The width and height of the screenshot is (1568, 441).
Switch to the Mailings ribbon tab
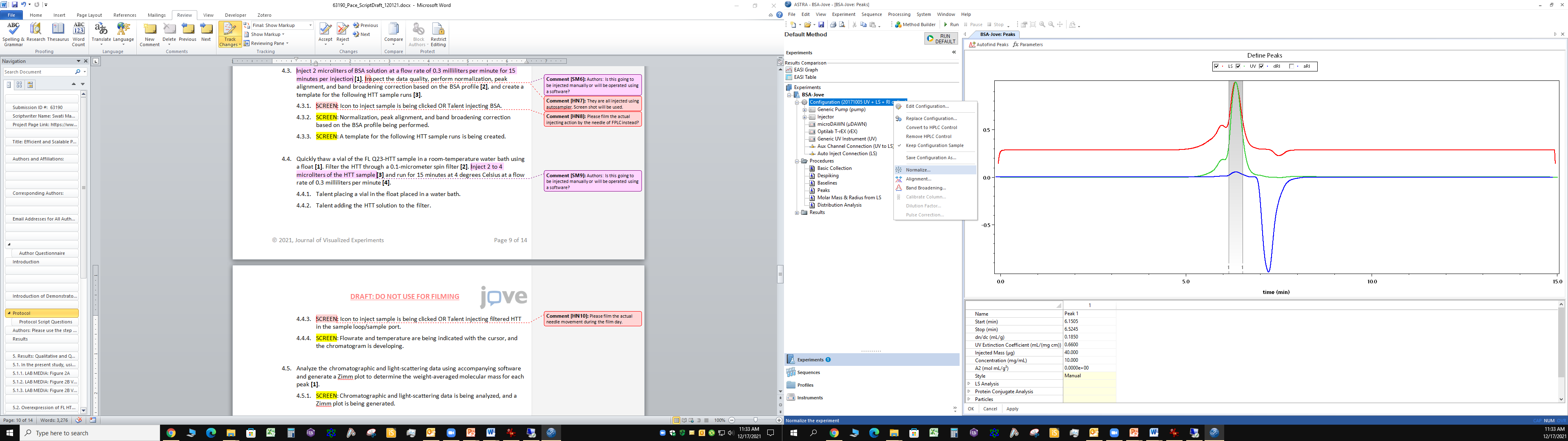click(156, 15)
